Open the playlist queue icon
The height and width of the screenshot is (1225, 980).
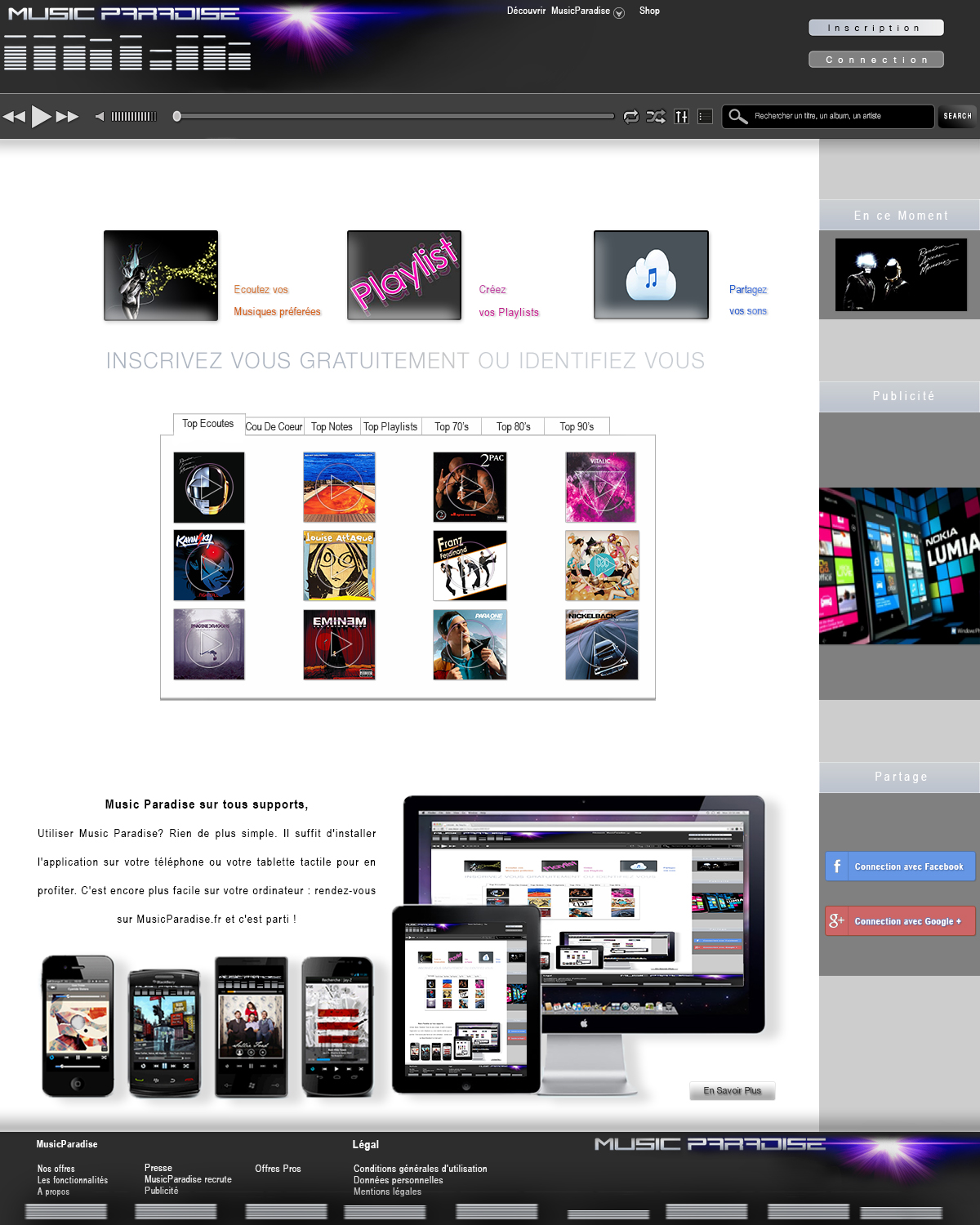pos(706,117)
